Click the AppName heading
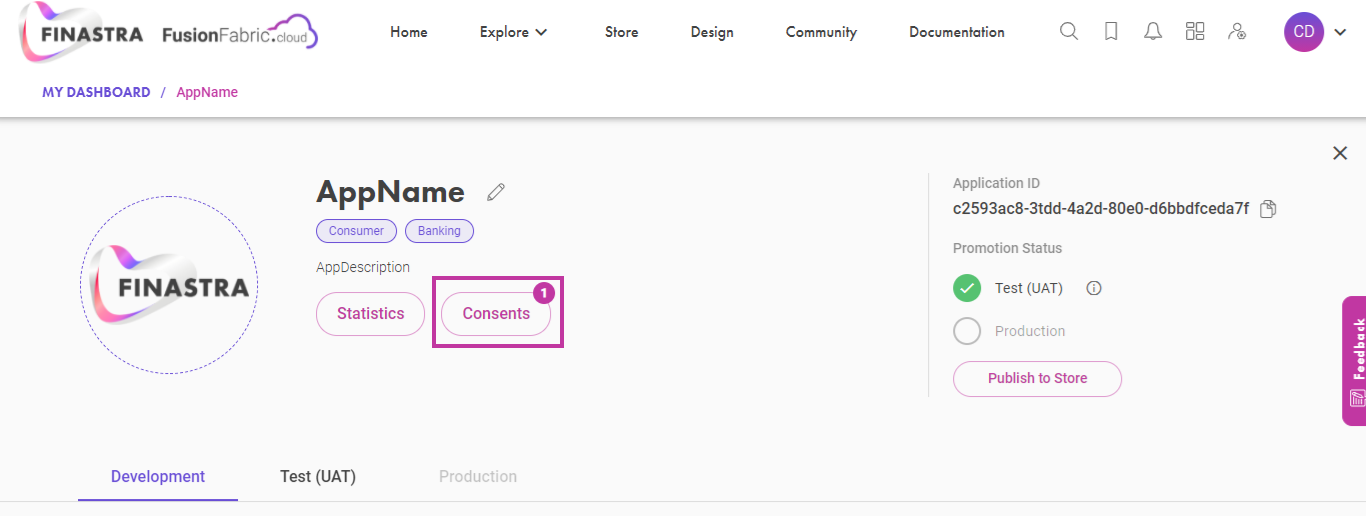The image size is (1366, 516). 390,192
